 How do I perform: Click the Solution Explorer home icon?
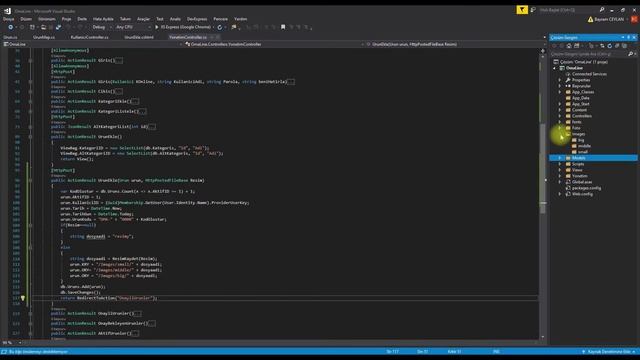coord(569,46)
